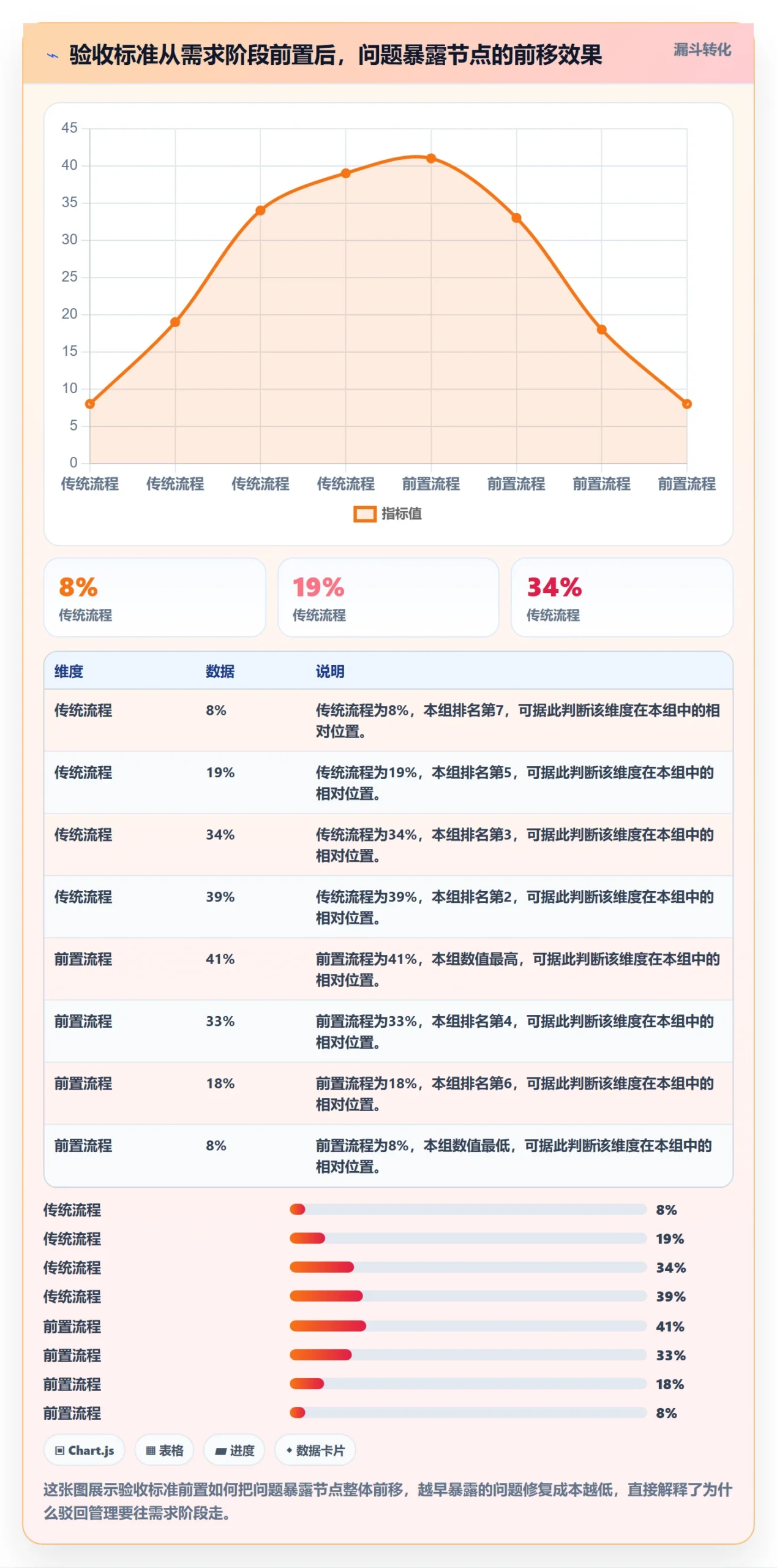Click the description mentioning 本组排名第6

click(x=515, y=1094)
